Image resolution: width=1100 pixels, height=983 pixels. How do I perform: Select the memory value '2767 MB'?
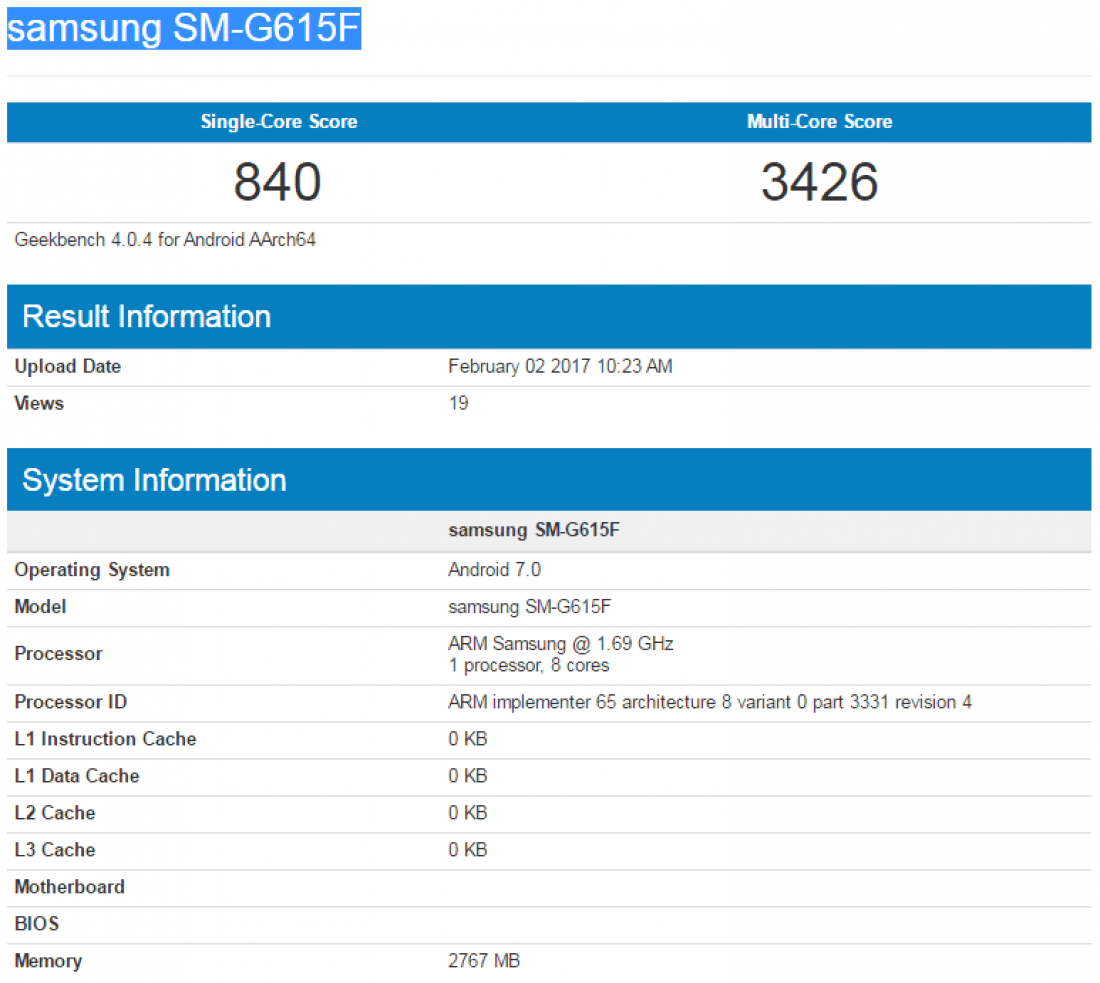(x=484, y=961)
